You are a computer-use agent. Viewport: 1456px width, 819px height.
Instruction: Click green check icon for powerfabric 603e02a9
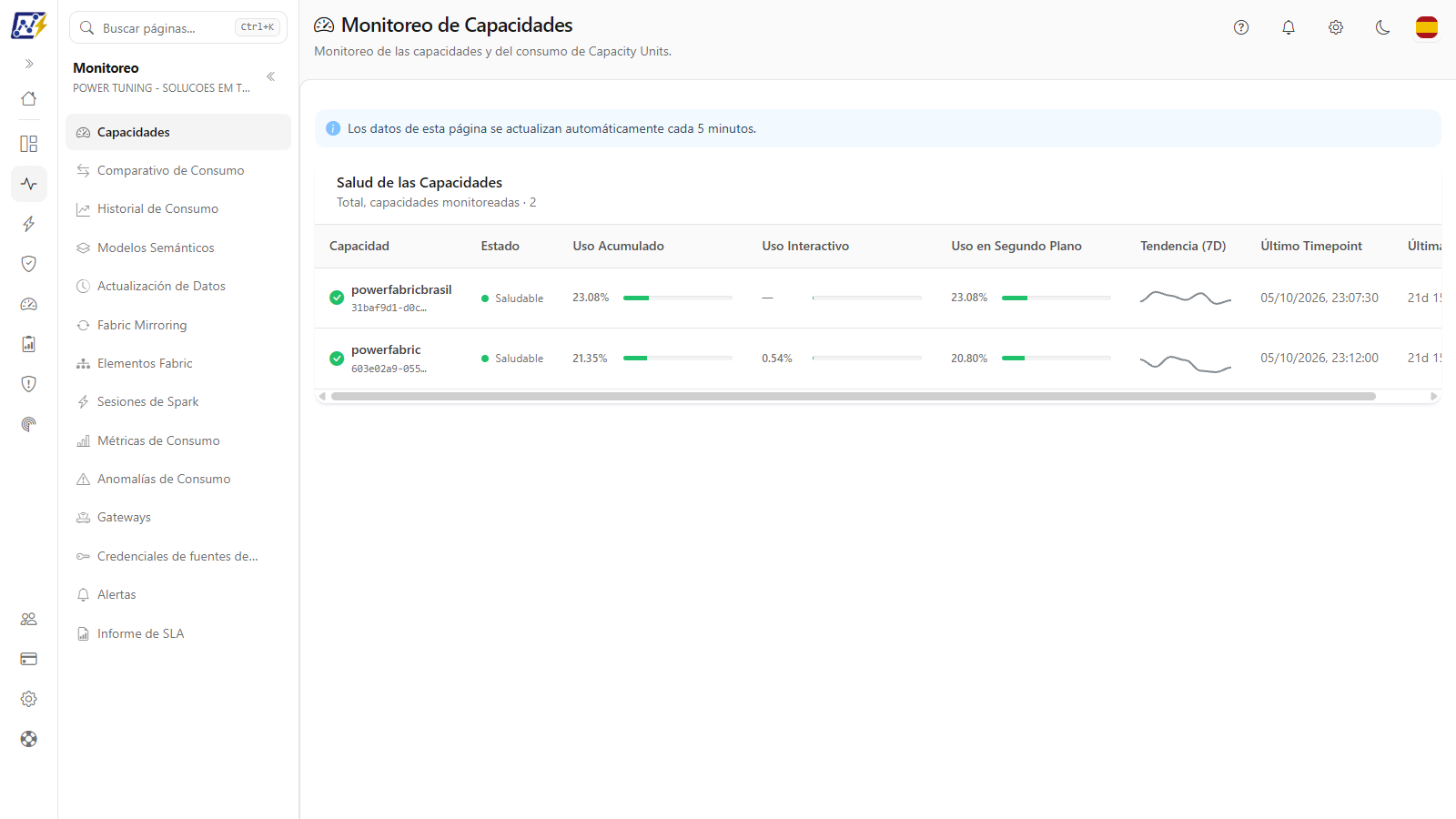(x=337, y=359)
